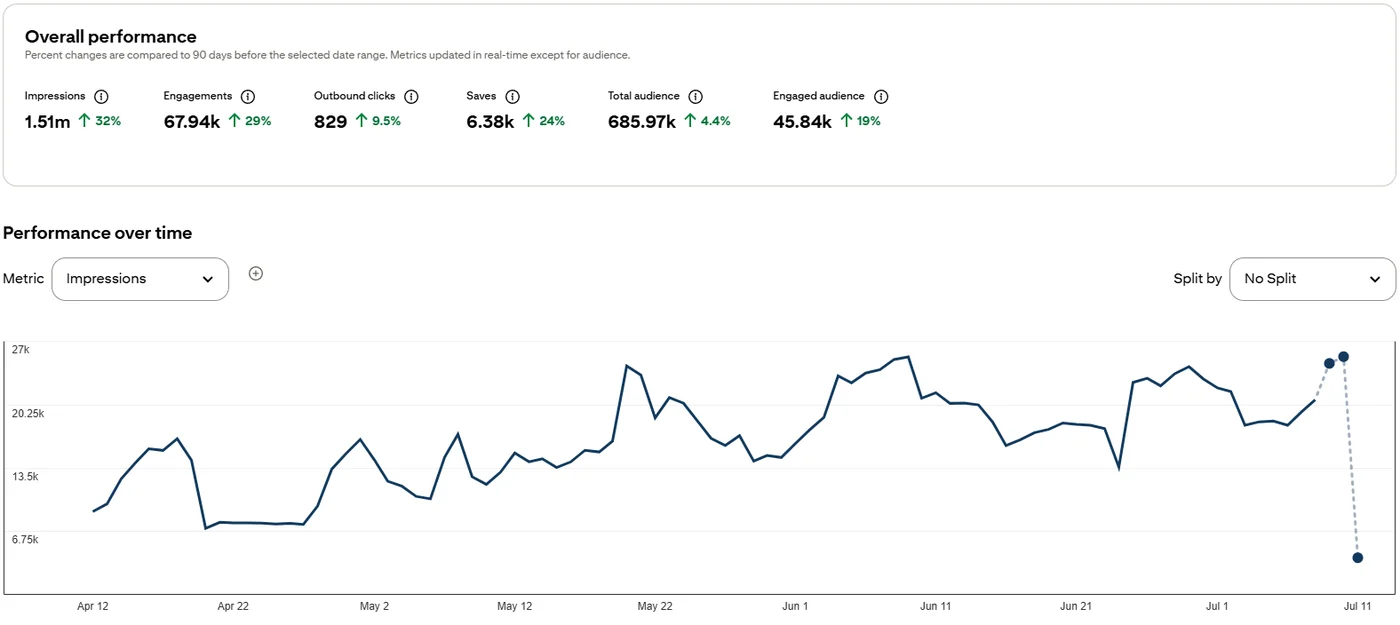Screen dimensions: 1400x625
Task: Open the Metric dropdown showing Impressions
Action: click(x=140, y=279)
